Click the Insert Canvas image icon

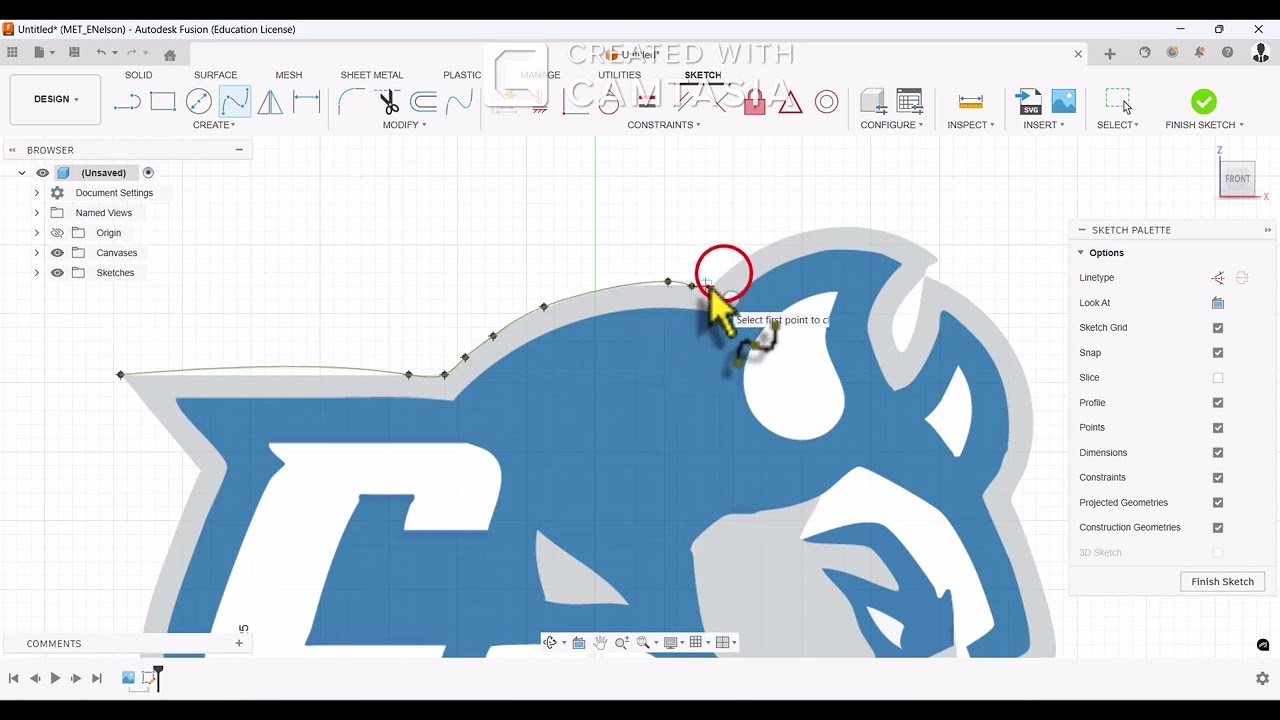1064,101
